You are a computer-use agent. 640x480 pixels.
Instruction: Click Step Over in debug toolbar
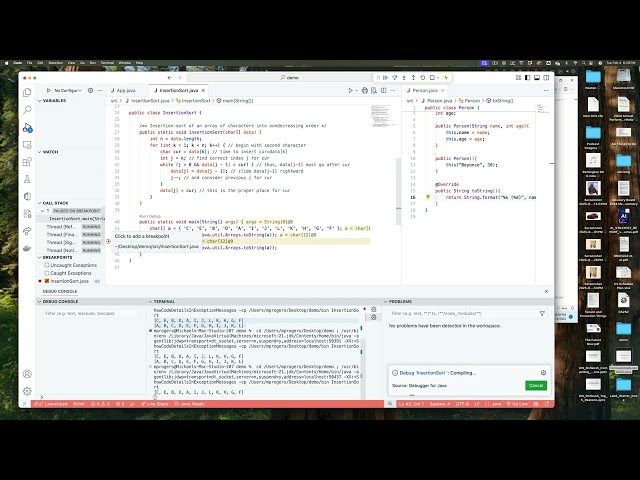coord(395,78)
